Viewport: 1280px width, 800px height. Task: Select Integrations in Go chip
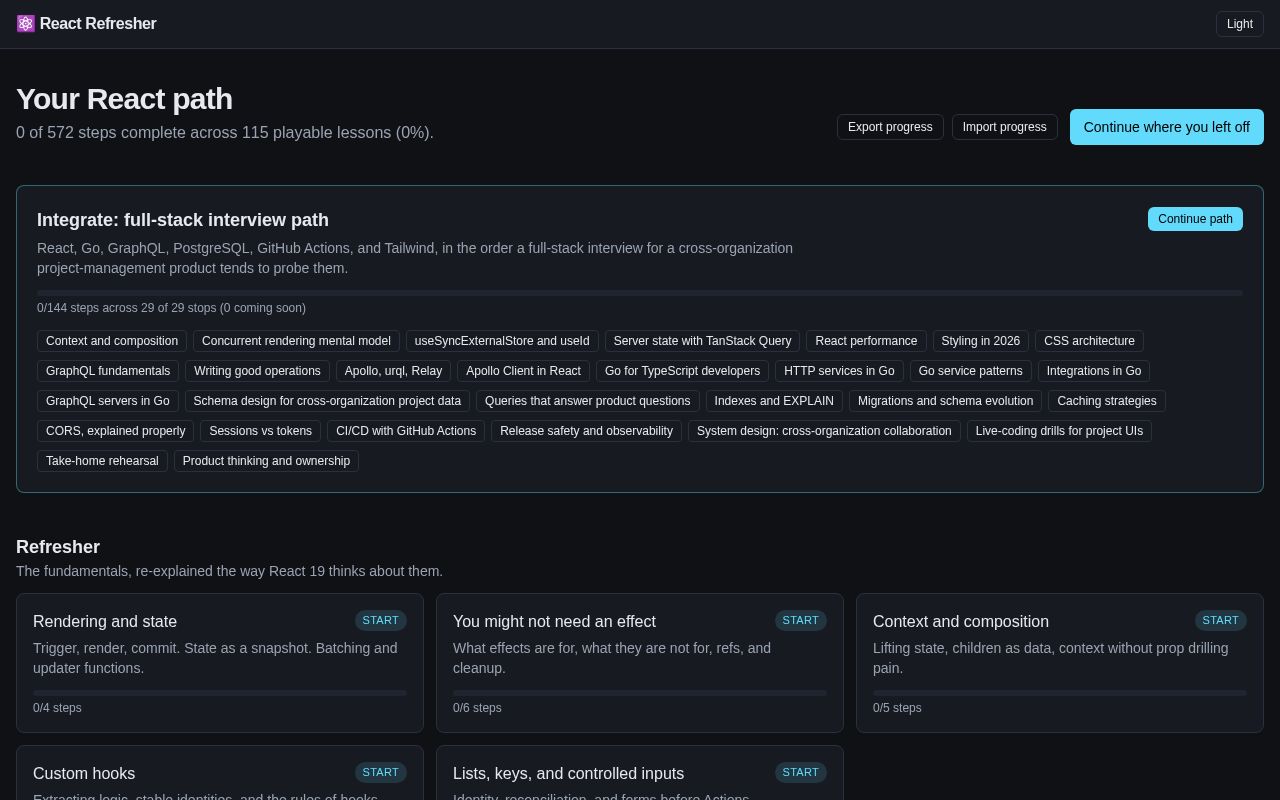[x=1094, y=371]
